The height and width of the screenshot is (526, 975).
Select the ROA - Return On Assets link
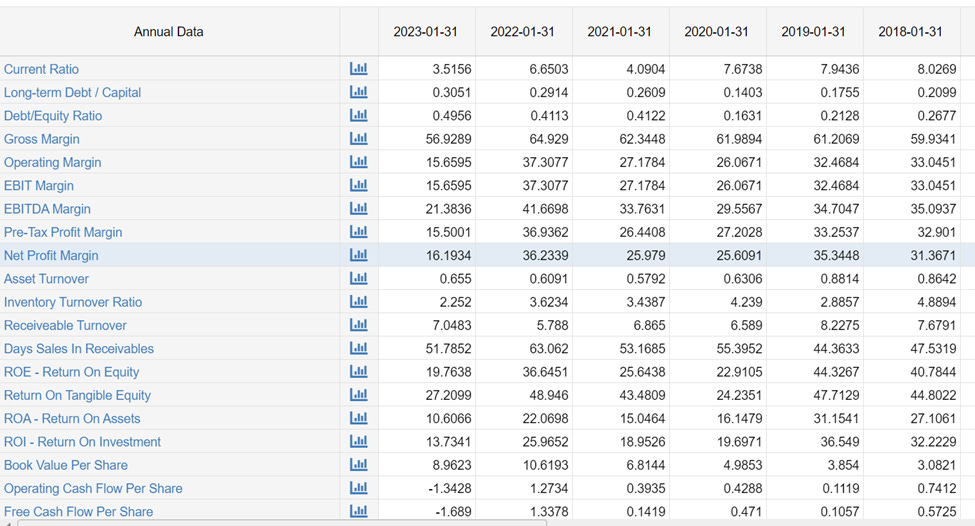[x=72, y=419]
